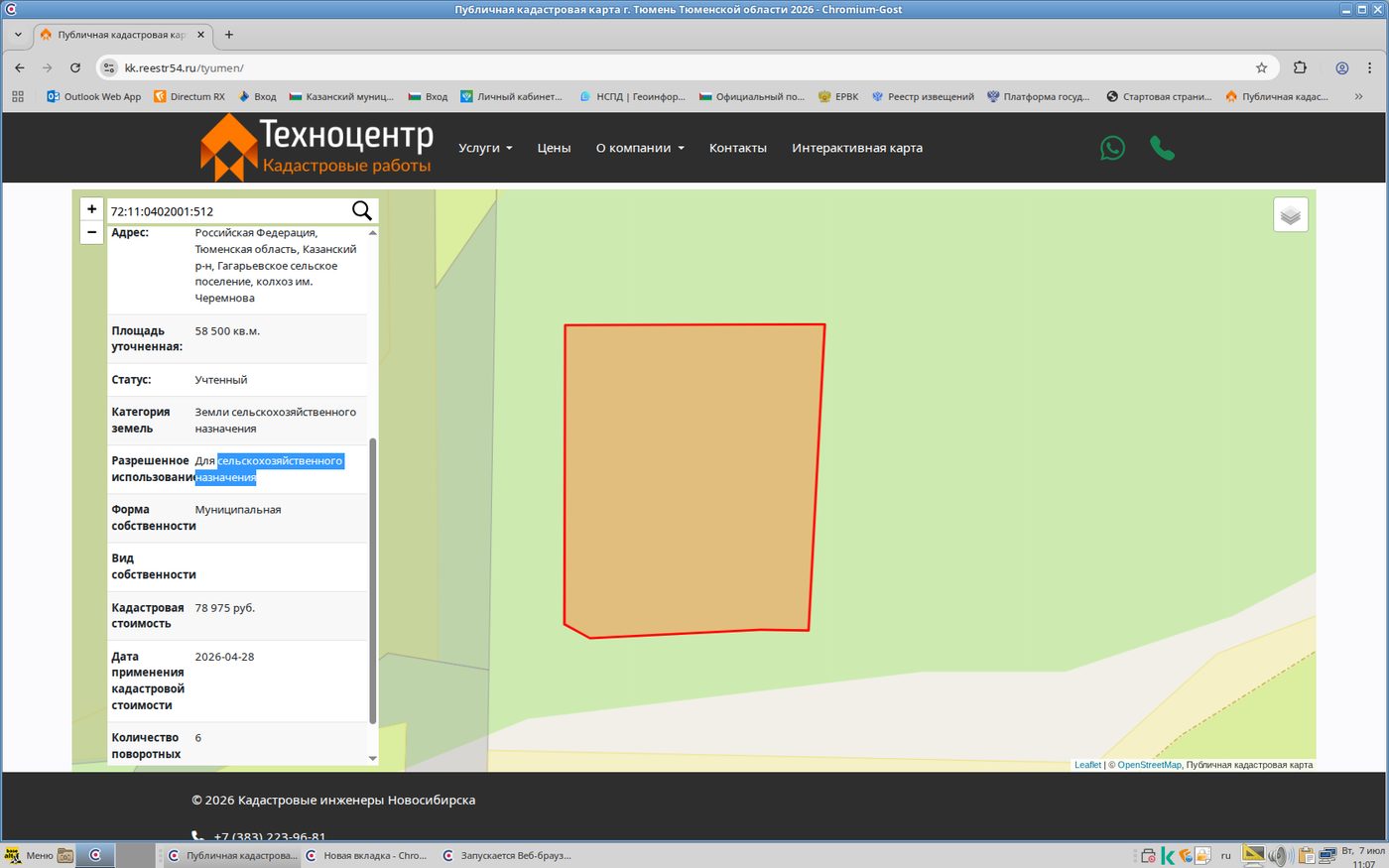
Task: Click the info panel scrollbar thumb
Action: pos(373,580)
